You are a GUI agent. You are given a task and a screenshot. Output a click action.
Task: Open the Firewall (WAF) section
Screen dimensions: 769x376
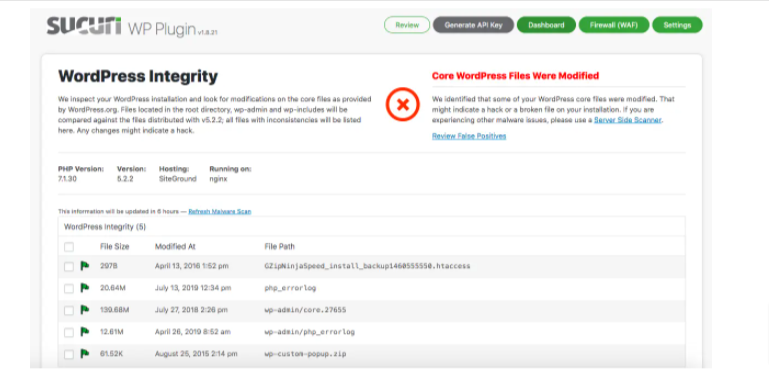click(614, 25)
